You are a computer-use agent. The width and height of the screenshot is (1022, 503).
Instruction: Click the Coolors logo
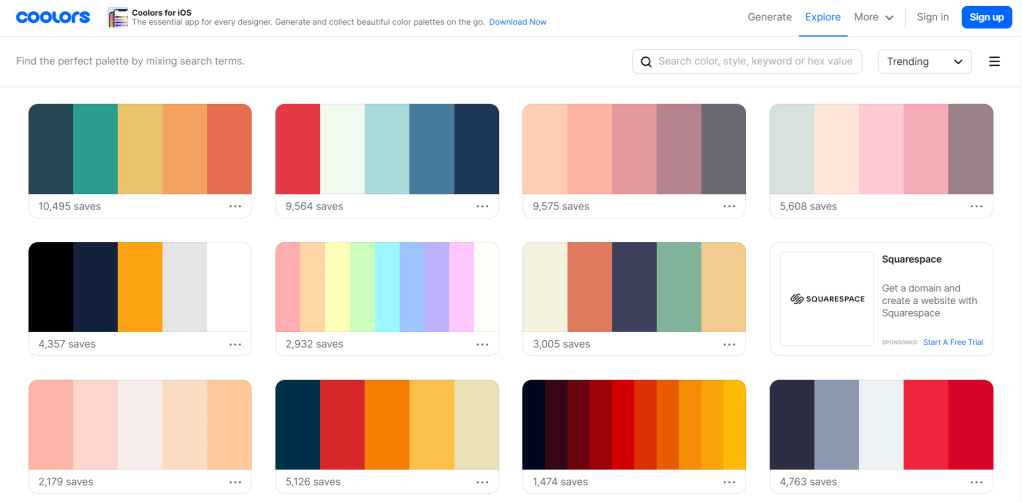coord(53,17)
